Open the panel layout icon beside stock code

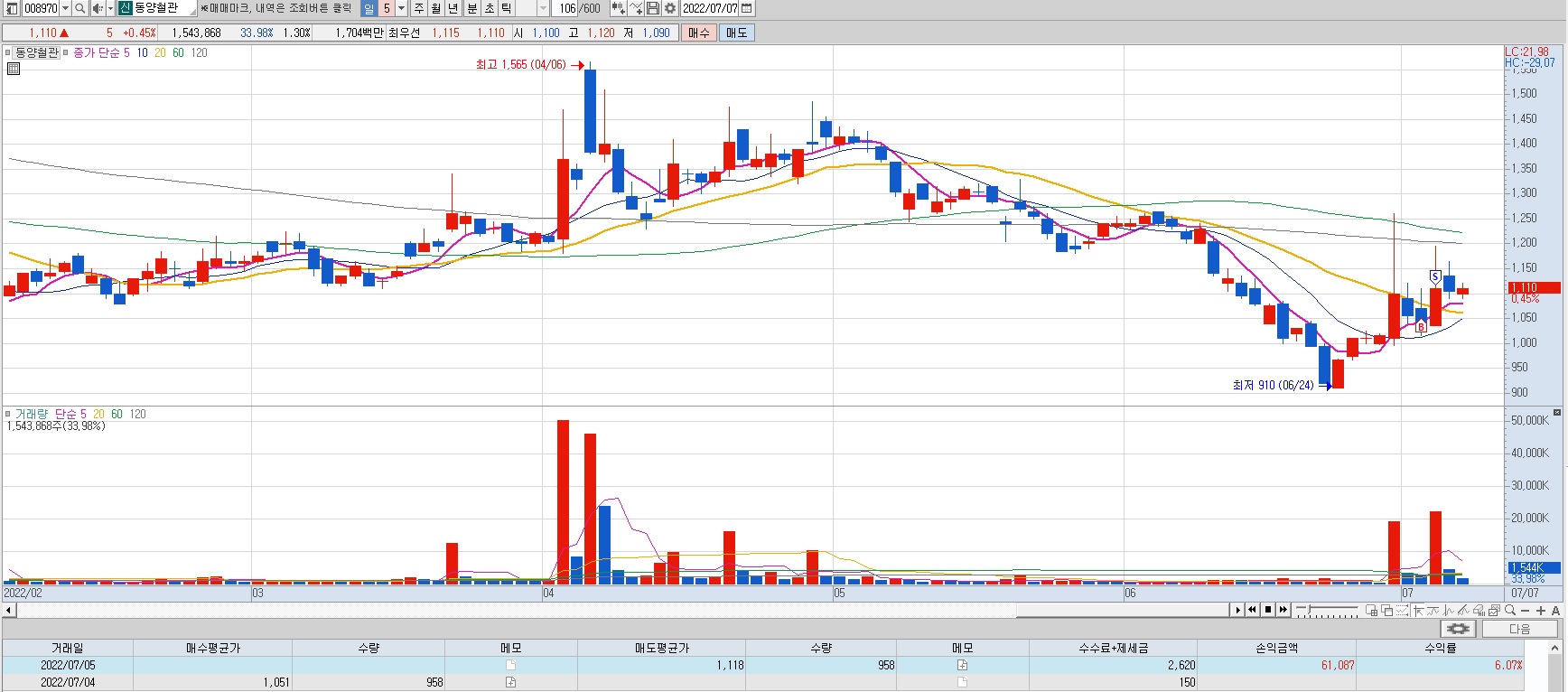[x=12, y=8]
